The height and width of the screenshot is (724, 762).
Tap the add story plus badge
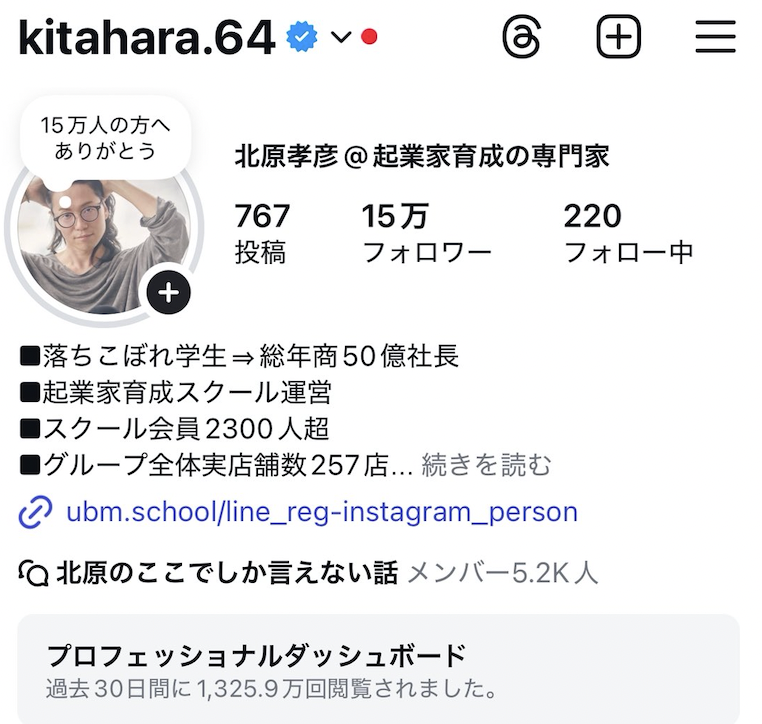(x=169, y=292)
